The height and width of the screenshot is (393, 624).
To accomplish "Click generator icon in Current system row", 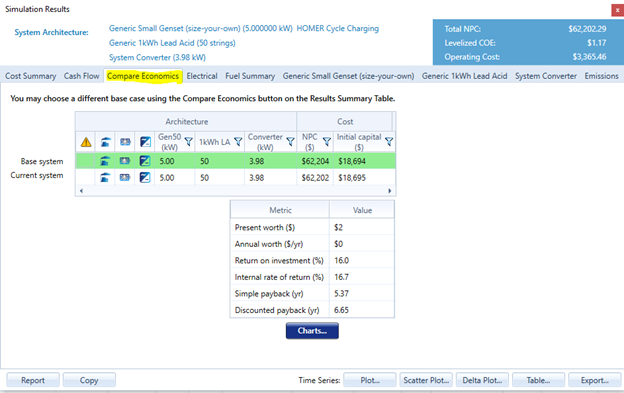I will coord(105,177).
